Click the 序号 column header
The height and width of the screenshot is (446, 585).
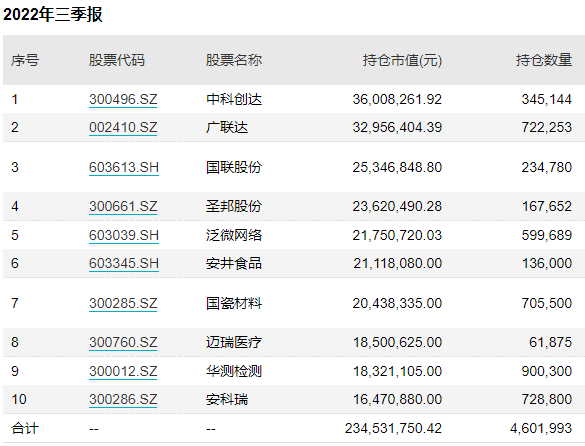(x=25, y=60)
